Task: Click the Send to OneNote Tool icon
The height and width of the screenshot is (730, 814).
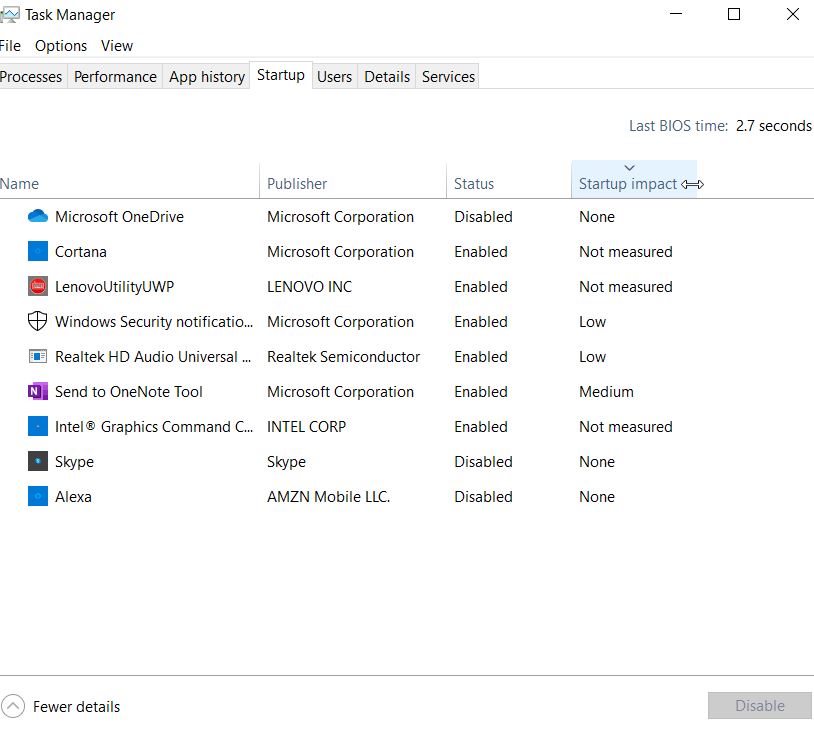Action: [x=37, y=391]
